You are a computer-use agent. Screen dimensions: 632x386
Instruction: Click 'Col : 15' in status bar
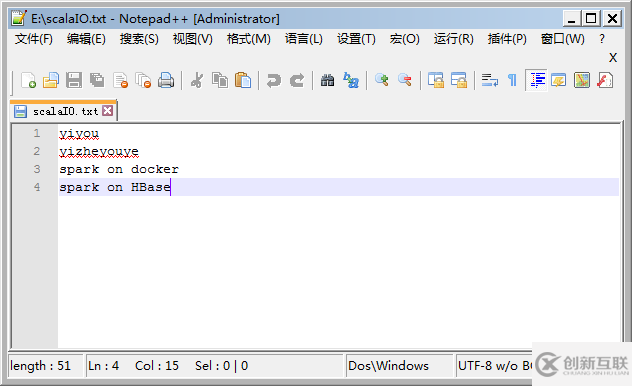157,366
